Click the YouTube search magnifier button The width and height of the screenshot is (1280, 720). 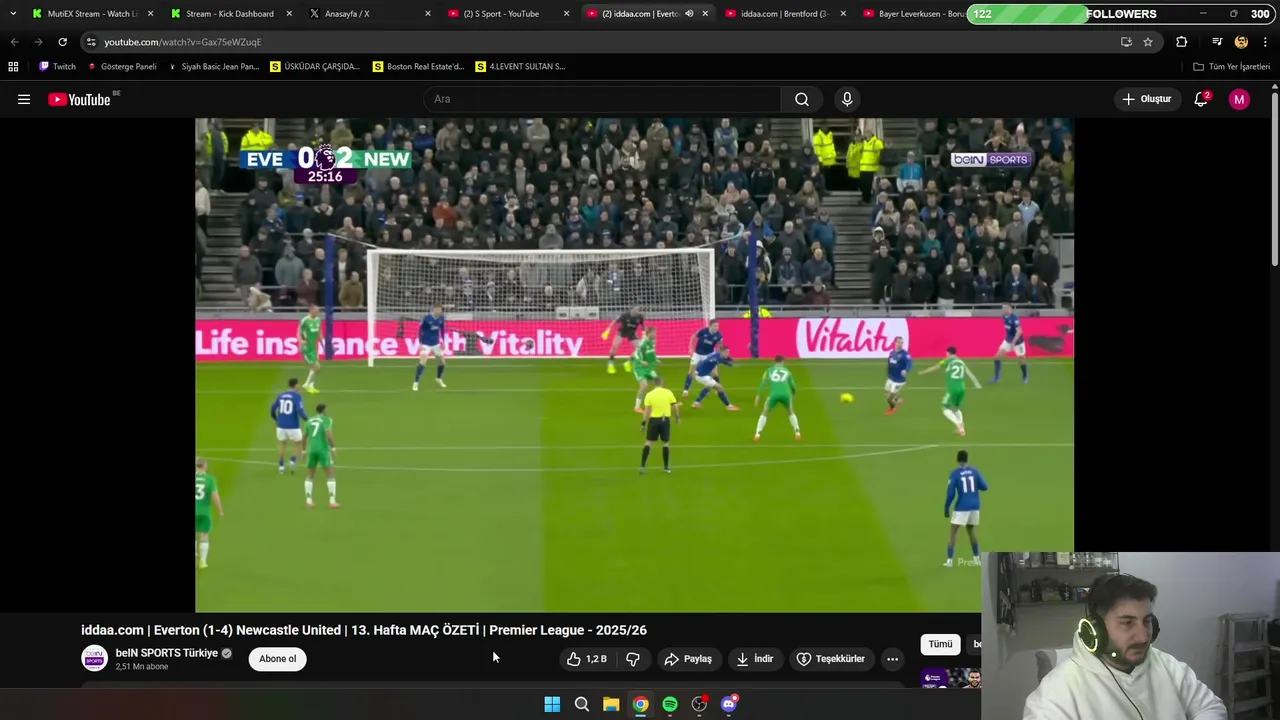(802, 99)
